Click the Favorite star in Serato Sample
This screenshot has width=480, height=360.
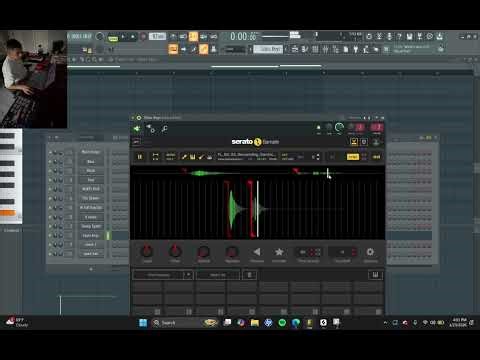pyautogui.click(x=279, y=252)
